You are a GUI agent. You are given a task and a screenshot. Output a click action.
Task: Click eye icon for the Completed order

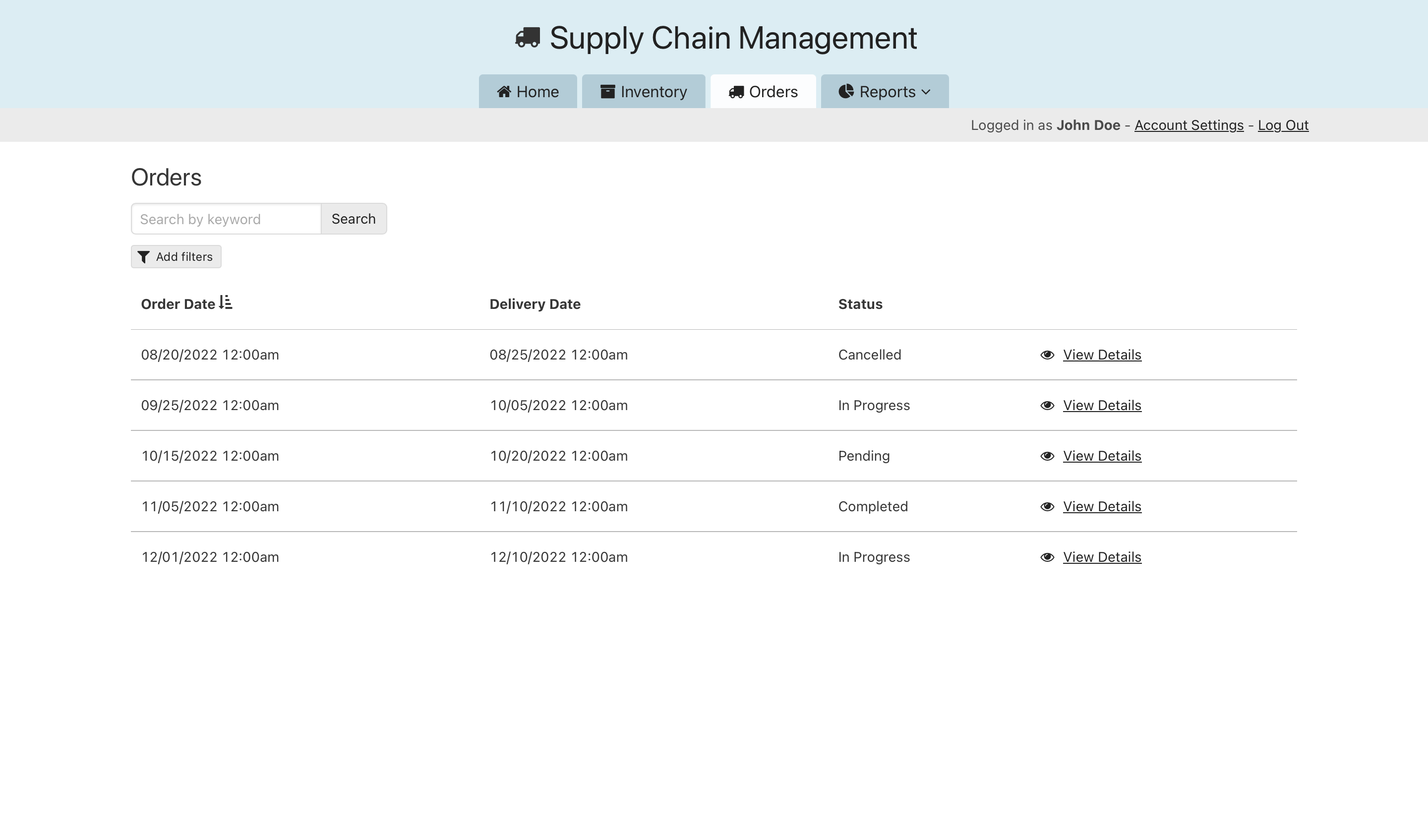[1047, 507]
